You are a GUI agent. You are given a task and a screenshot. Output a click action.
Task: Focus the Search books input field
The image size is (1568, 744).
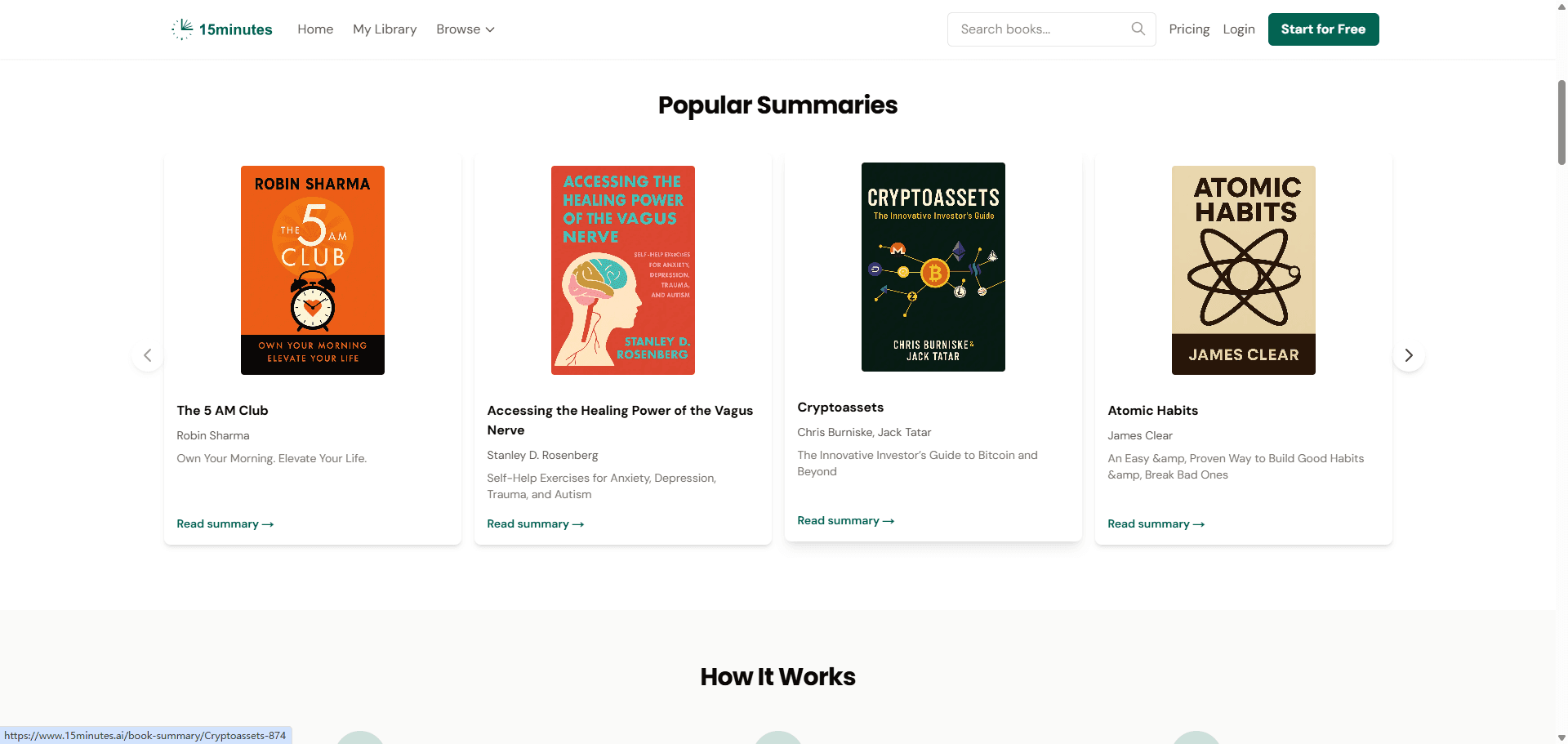[x=1037, y=29]
